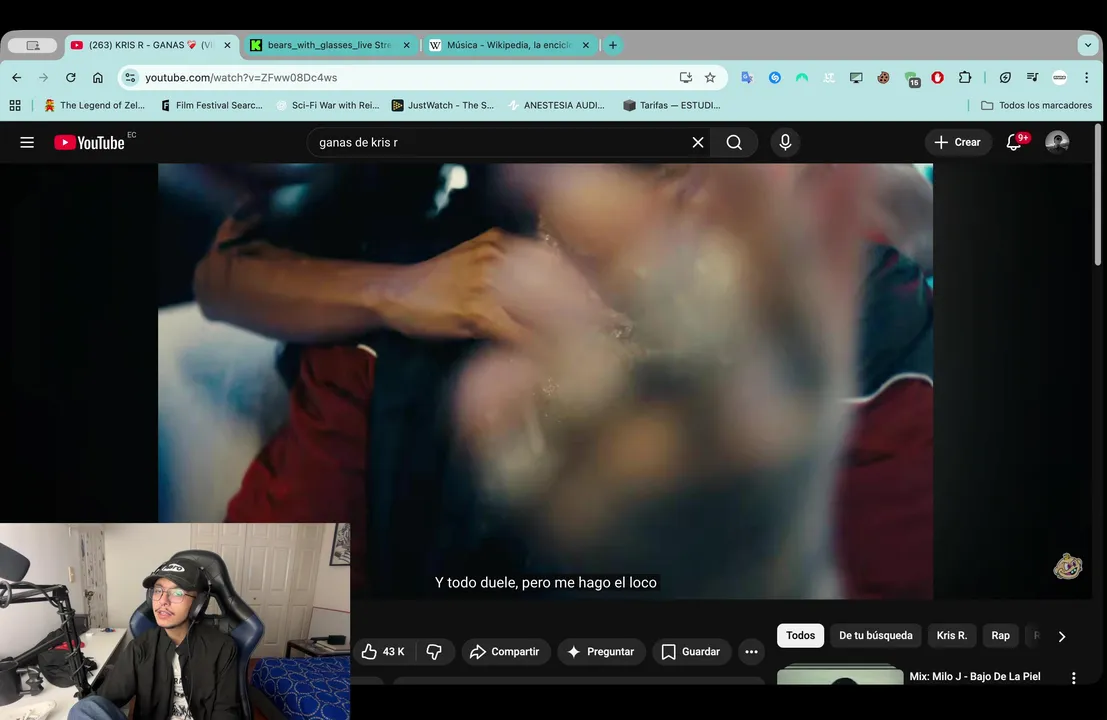Reload the current page

tap(71, 78)
